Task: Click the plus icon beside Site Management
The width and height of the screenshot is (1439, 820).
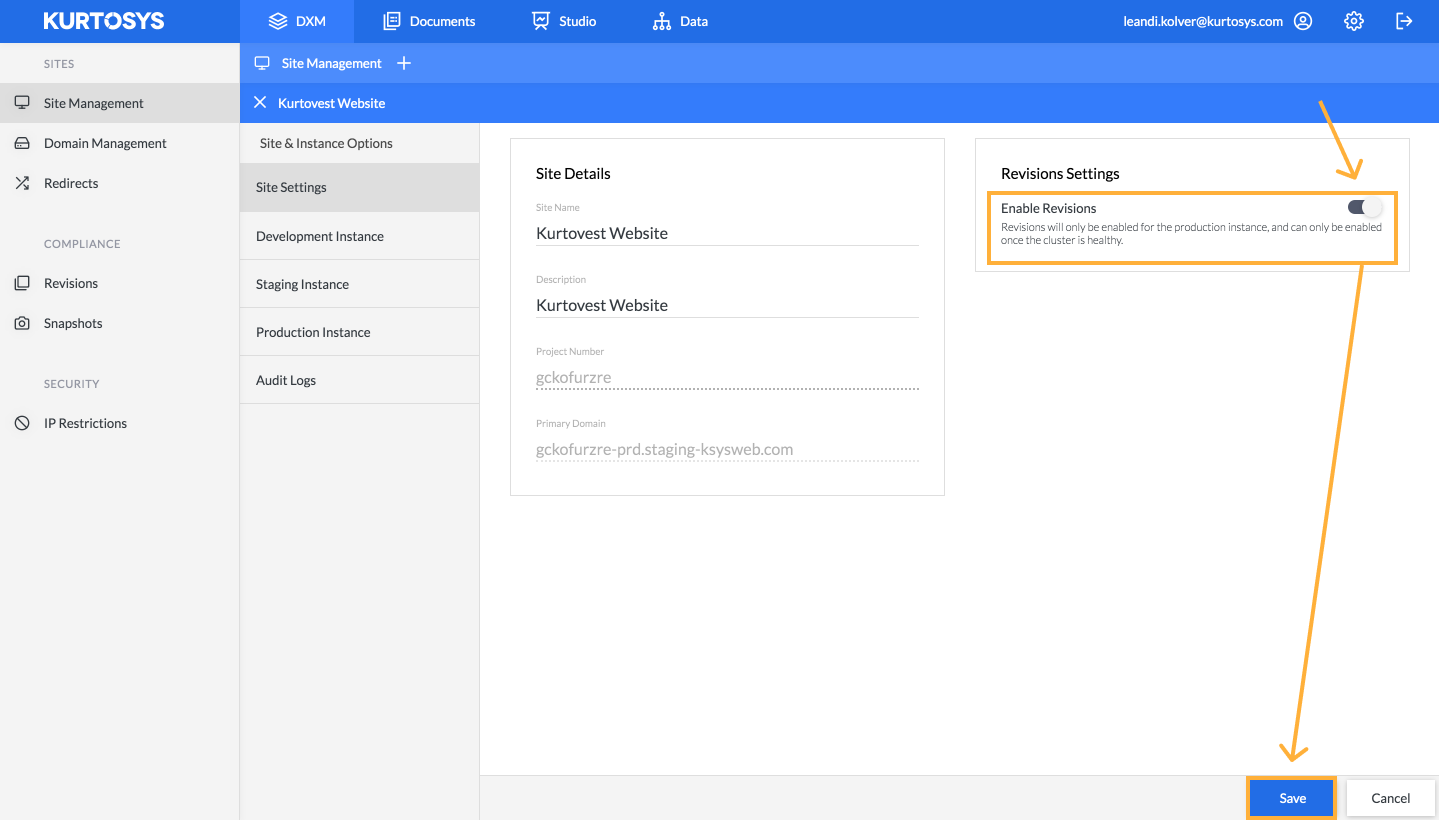Action: [x=404, y=63]
